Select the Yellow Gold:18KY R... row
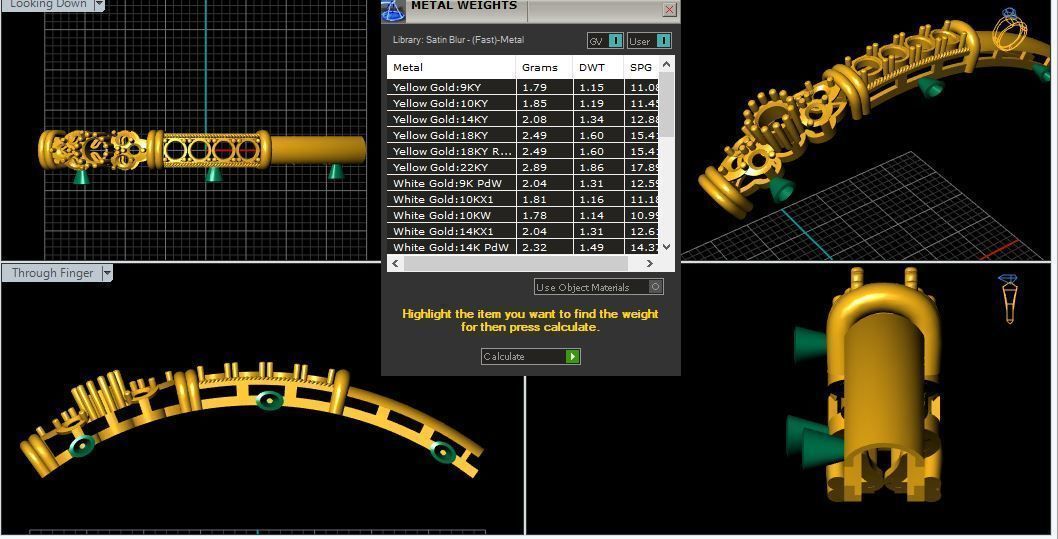 coord(523,151)
